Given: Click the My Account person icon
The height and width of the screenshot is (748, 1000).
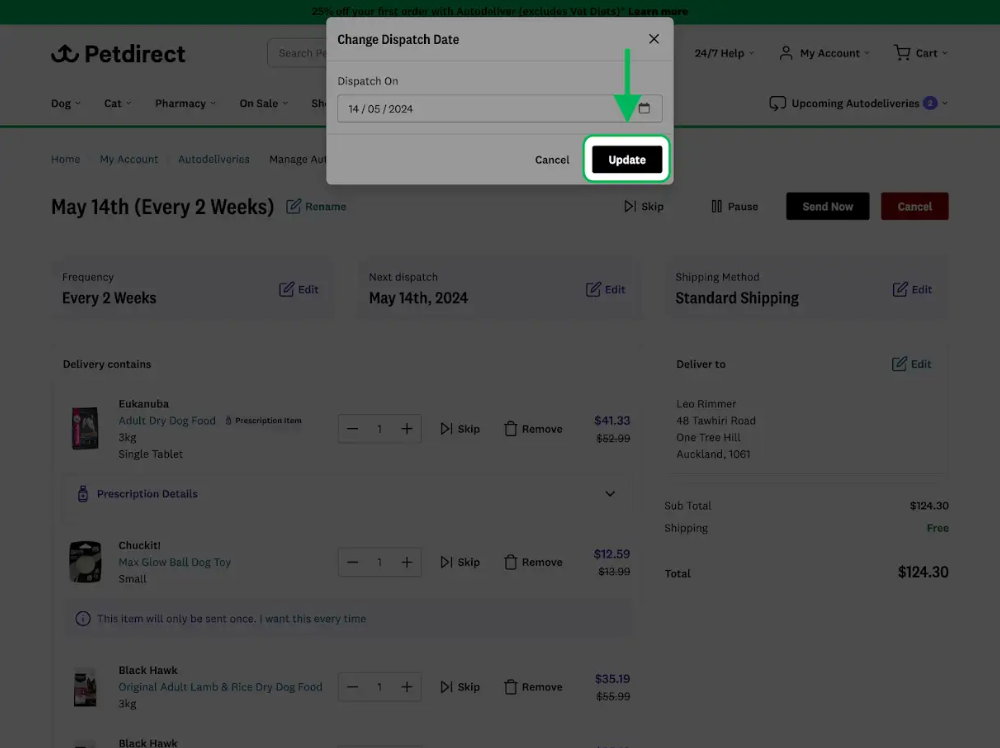Looking at the screenshot, I should point(786,53).
